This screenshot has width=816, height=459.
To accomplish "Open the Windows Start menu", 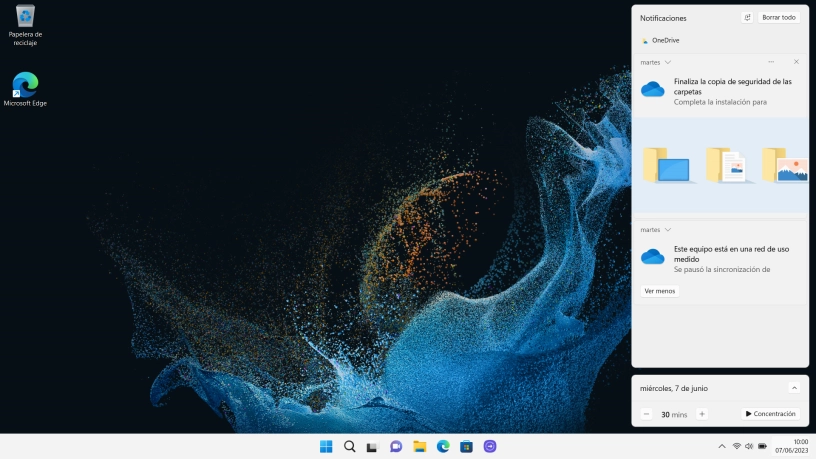I will tap(326, 447).
